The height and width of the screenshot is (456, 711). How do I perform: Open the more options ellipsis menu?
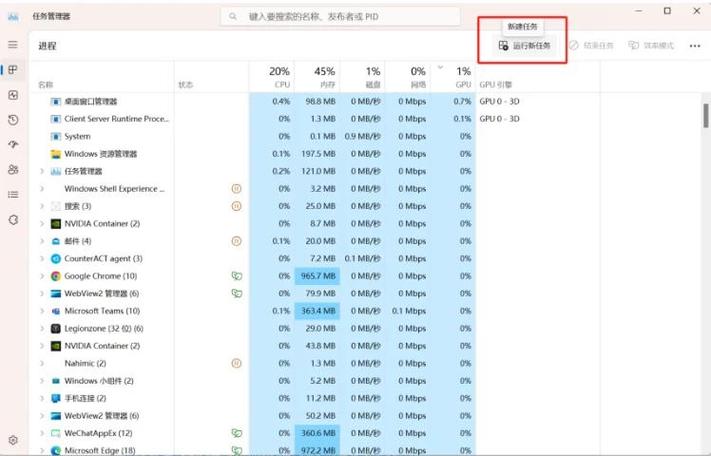695,46
